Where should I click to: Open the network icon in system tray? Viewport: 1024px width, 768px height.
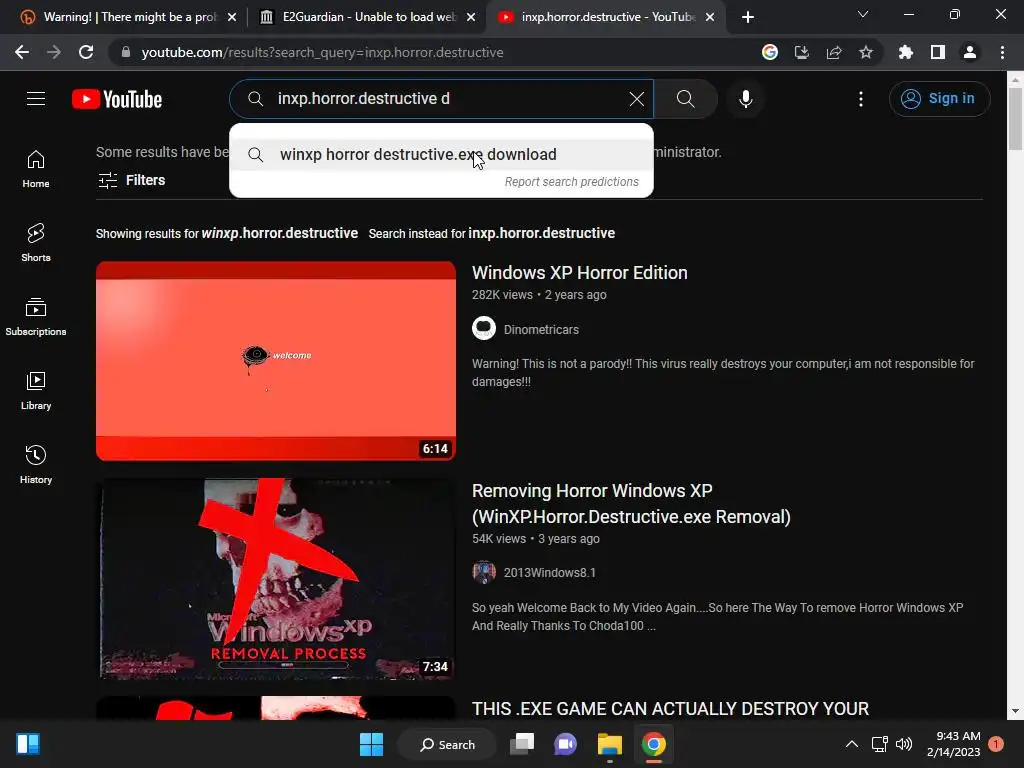click(879, 744)
